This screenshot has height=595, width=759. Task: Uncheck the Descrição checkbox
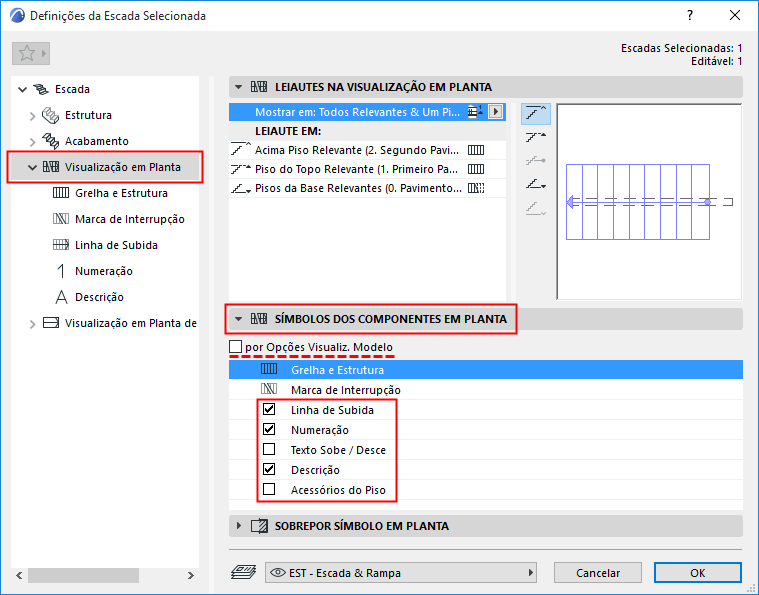tap(269, 469)
